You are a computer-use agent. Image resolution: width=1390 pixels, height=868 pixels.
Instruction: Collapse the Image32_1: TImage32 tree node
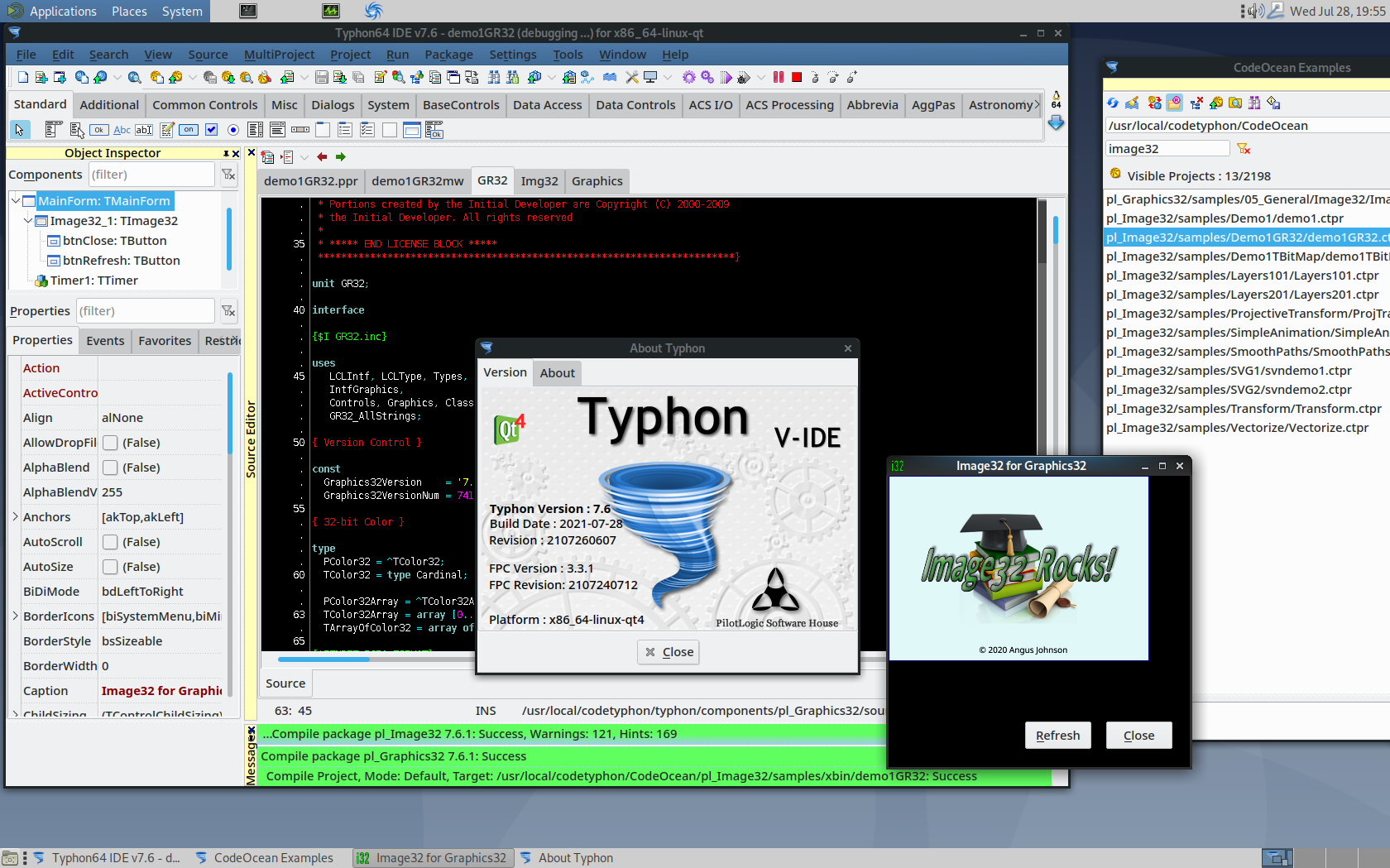pyautogui.click(x=29, y=221)
